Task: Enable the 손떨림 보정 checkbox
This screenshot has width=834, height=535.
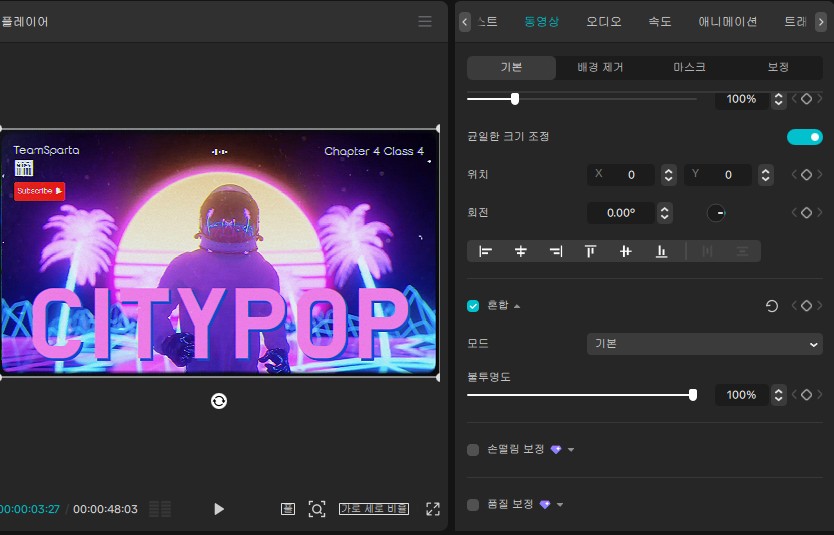Action: coord(473,450)
